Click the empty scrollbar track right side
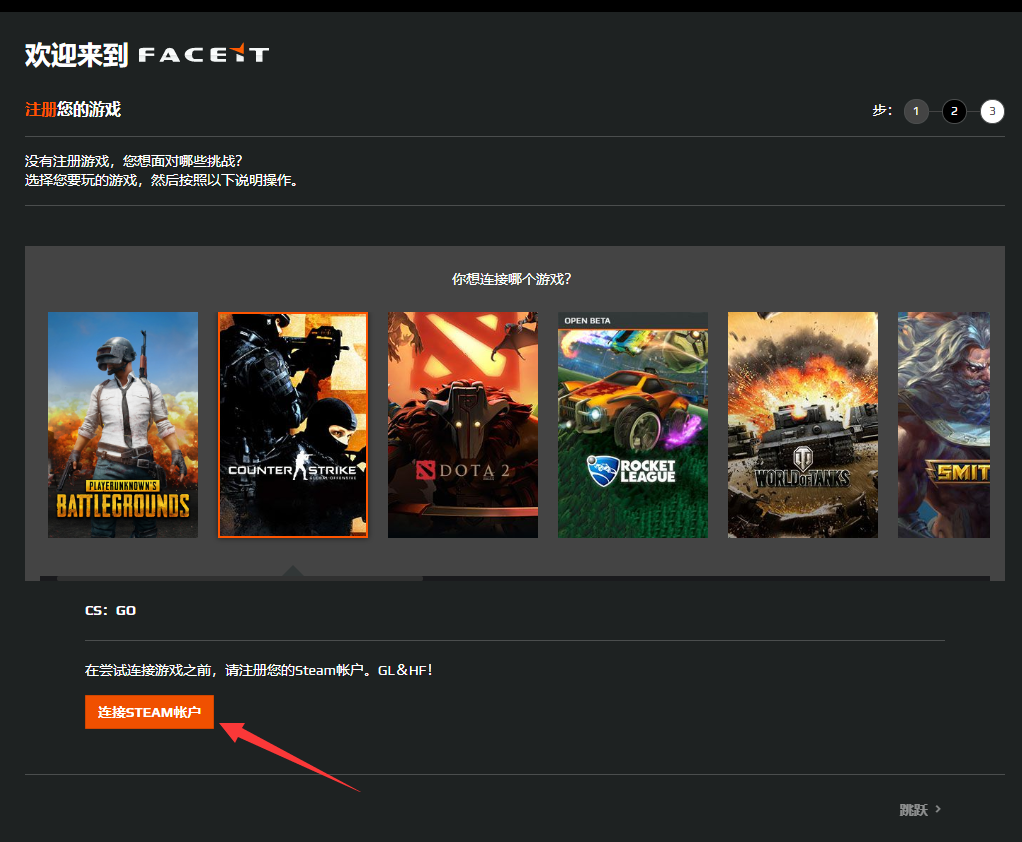 pyautogui.click(x=700, y=578)
